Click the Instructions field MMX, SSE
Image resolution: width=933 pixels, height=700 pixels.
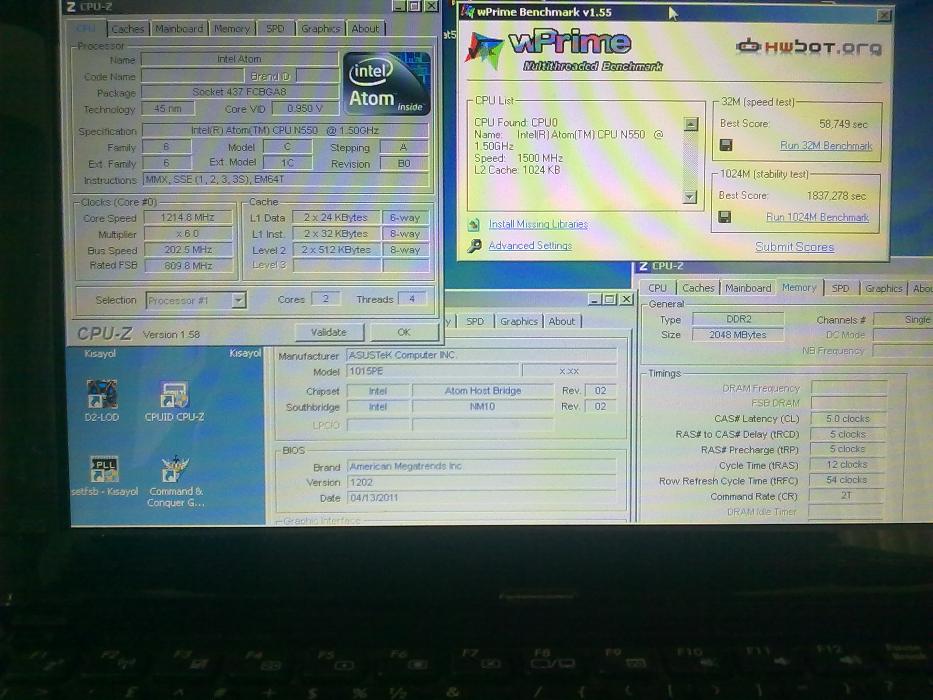coord(285,179)
